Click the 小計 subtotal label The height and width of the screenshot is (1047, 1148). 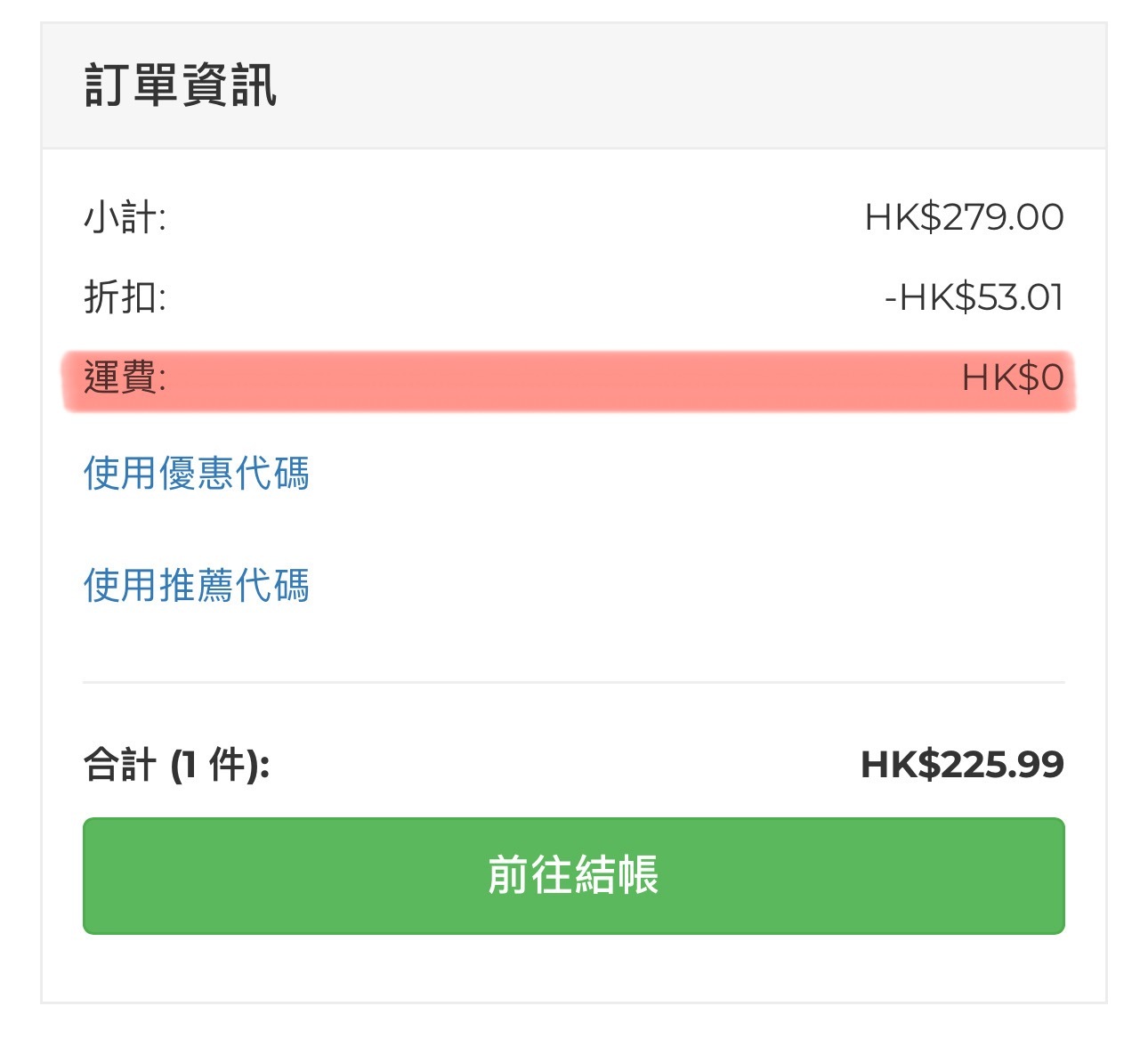click(125, 217)
